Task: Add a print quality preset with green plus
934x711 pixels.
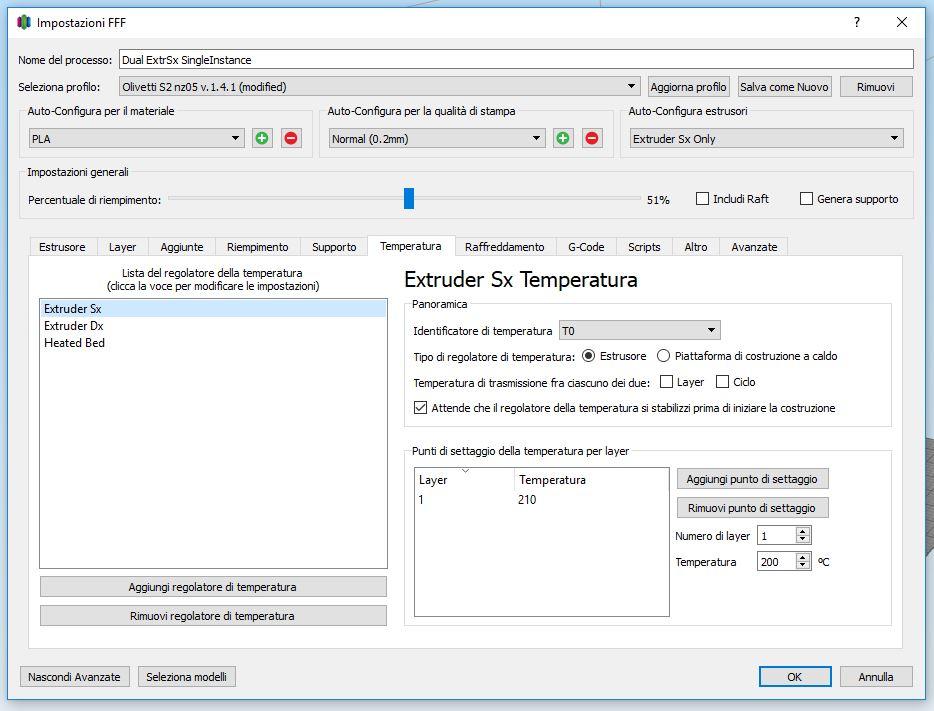Action: pos(563,139)
